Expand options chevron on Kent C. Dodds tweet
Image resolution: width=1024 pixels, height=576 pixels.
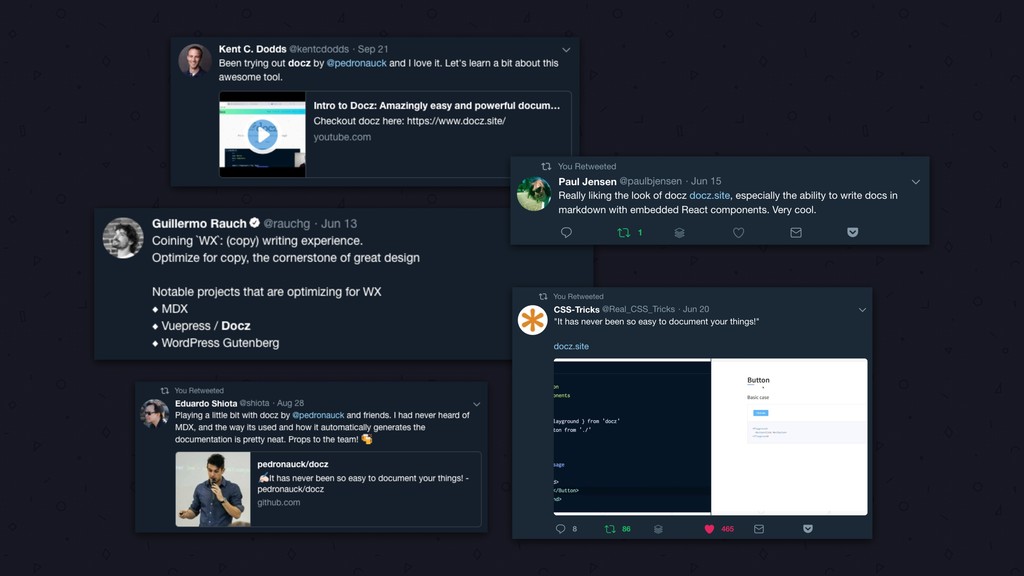point(566,50)
